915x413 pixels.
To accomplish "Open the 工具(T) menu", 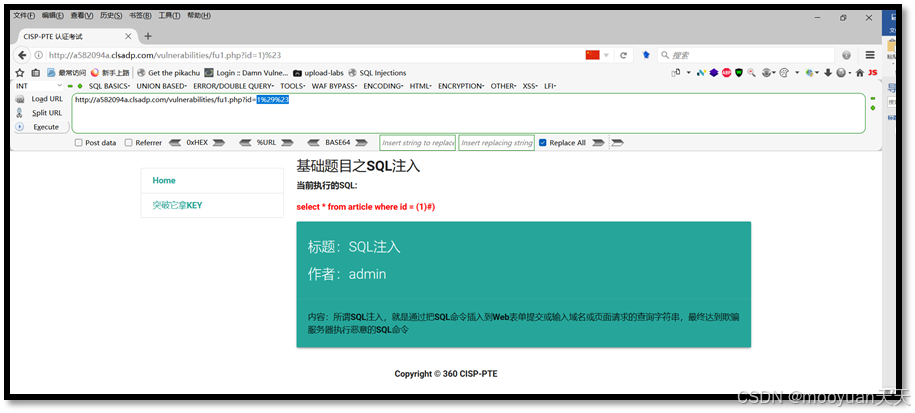I will 169,16.
